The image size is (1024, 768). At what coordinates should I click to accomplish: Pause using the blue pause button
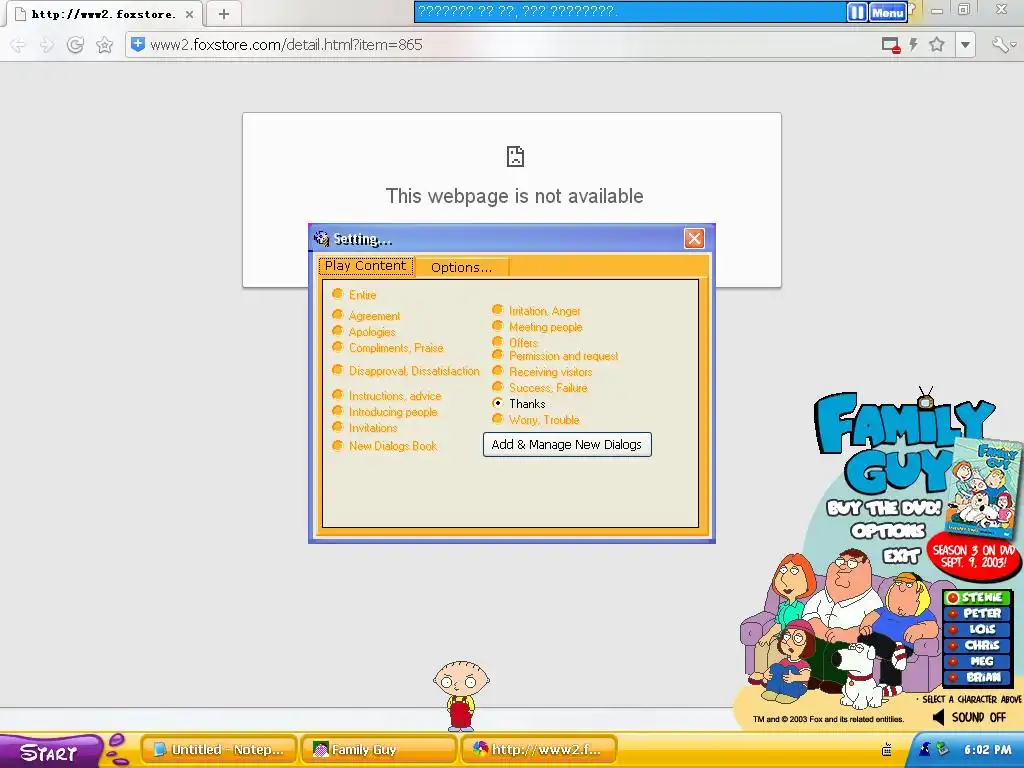point(857,12)
